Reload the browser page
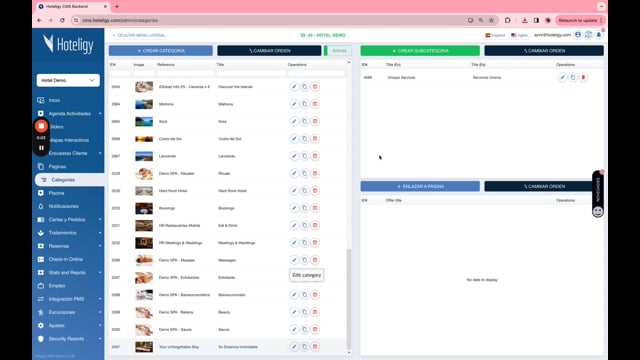 [x=62, y=20]
